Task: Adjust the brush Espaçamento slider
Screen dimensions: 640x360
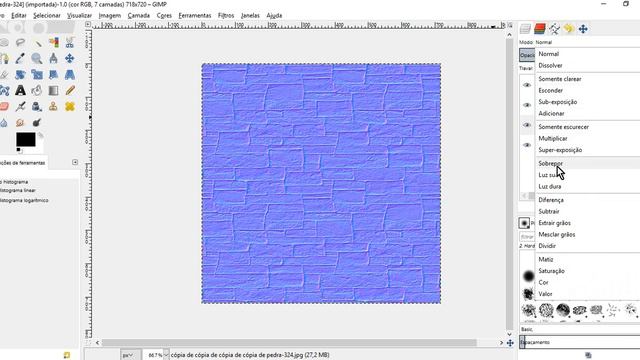Action: click(580, 342)
